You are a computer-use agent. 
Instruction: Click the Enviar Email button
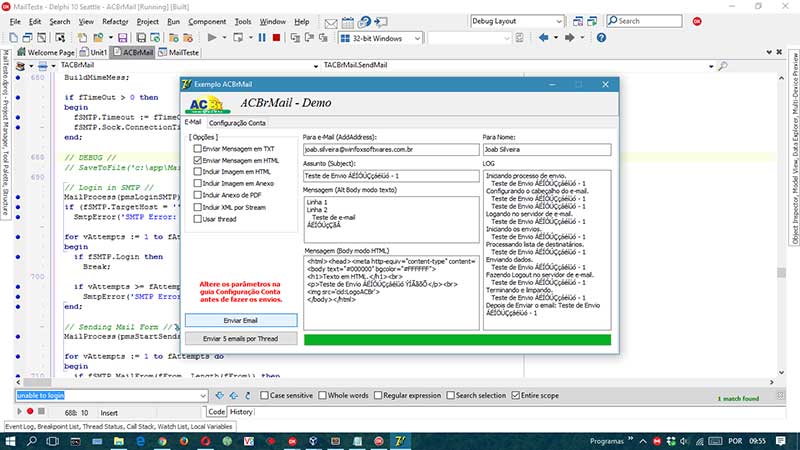point(241,320)
